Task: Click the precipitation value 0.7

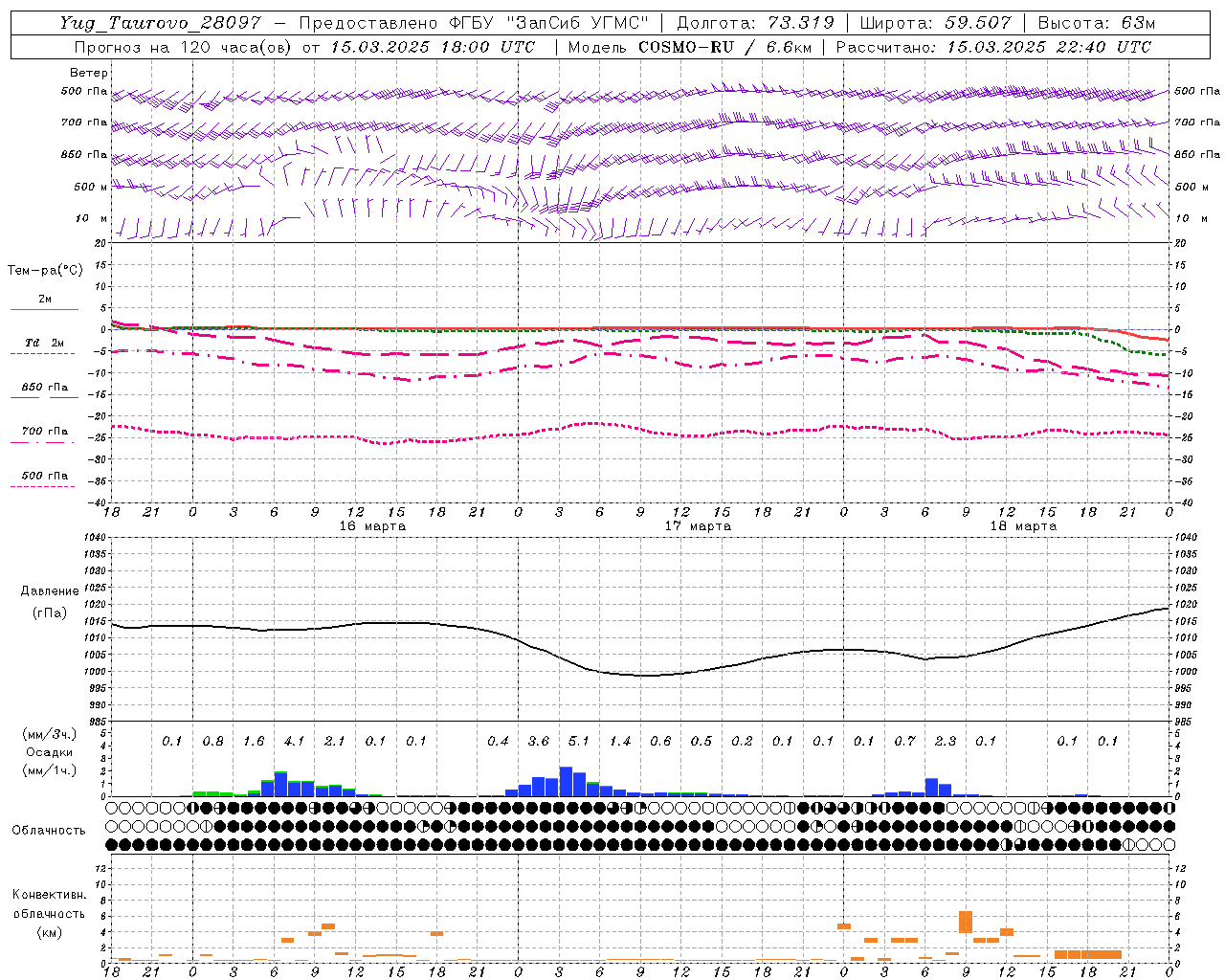Action: click(x=905, y=742)
